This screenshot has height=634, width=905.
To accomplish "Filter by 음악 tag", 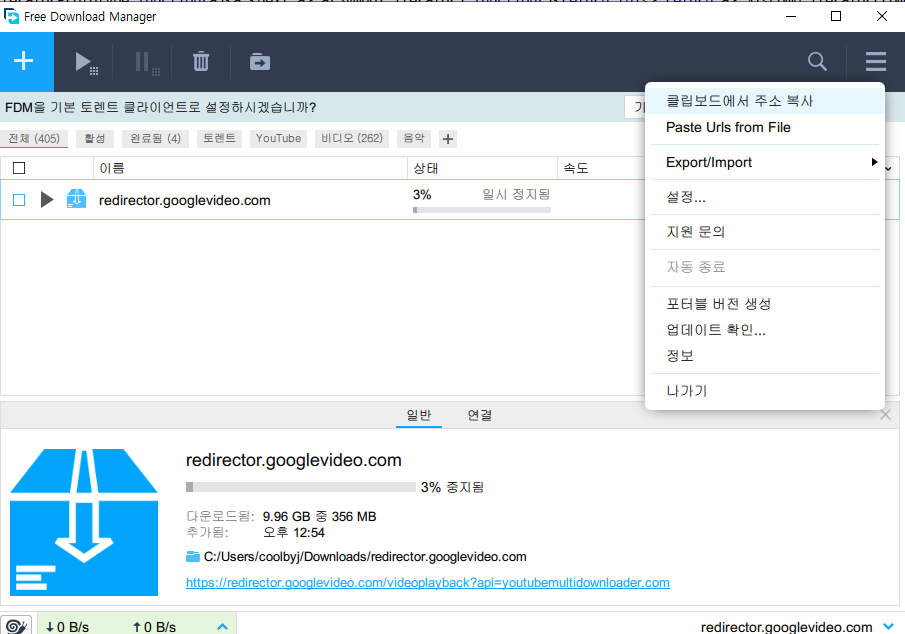I will tap(414, 139).
